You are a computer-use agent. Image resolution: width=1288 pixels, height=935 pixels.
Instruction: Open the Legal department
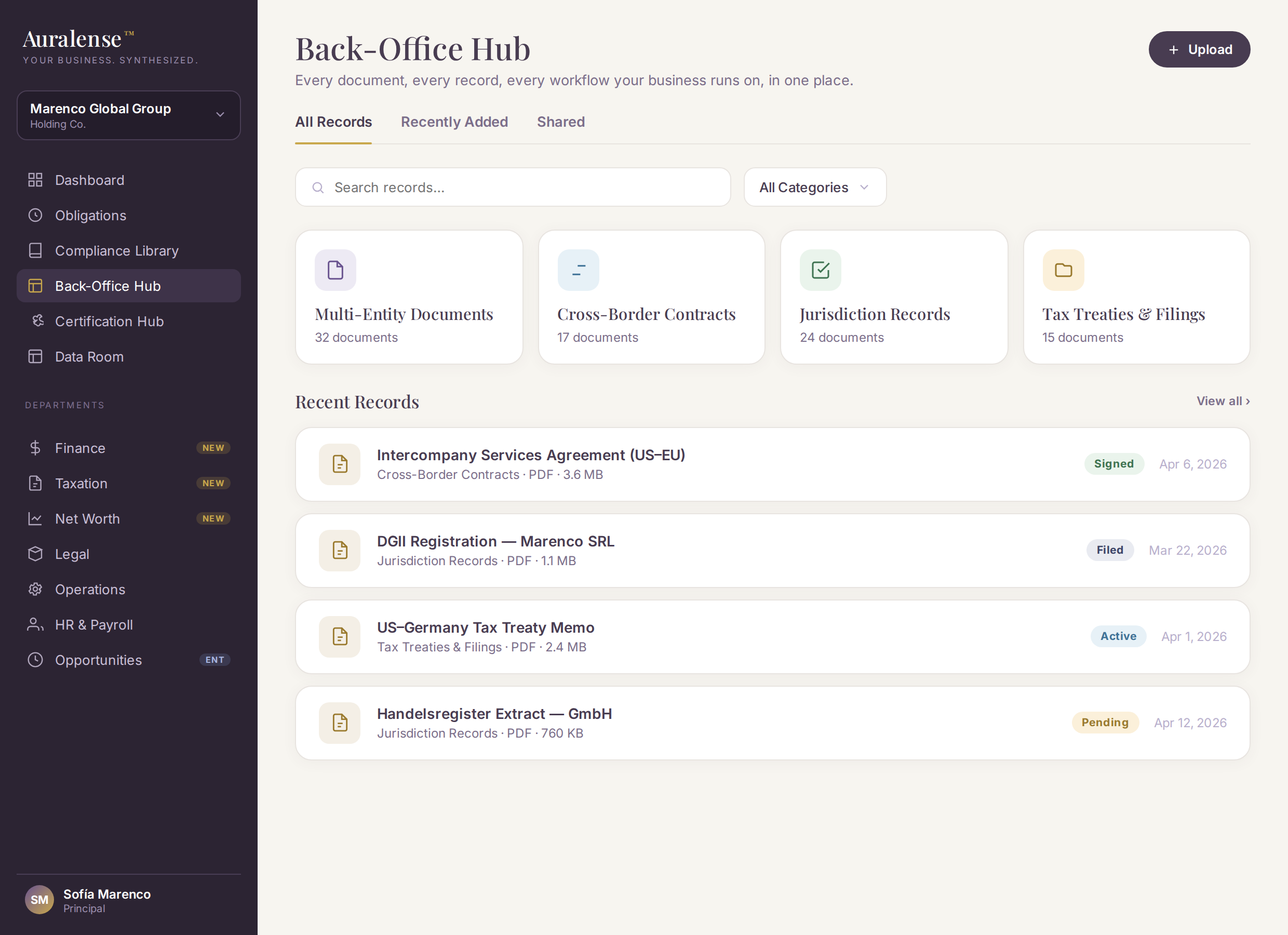129,554
